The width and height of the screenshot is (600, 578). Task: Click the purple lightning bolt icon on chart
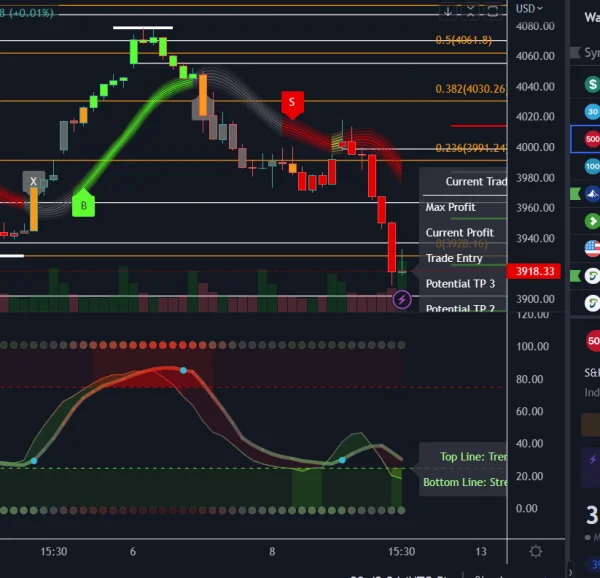tap(402, 298)
